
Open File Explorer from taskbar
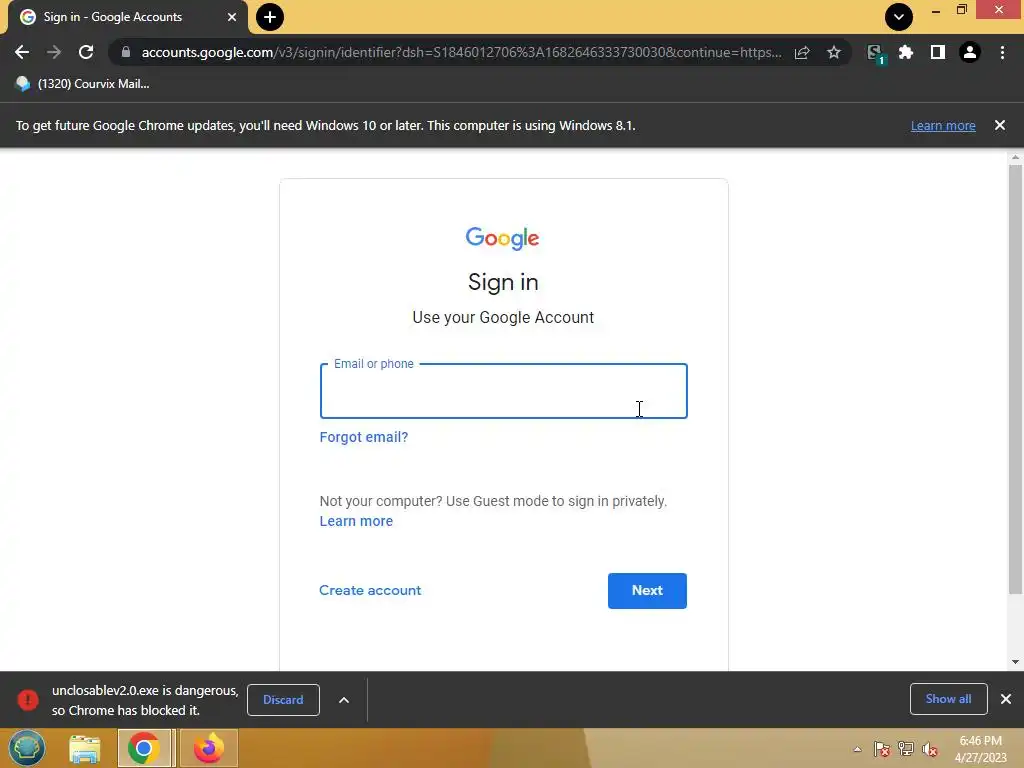85,748
